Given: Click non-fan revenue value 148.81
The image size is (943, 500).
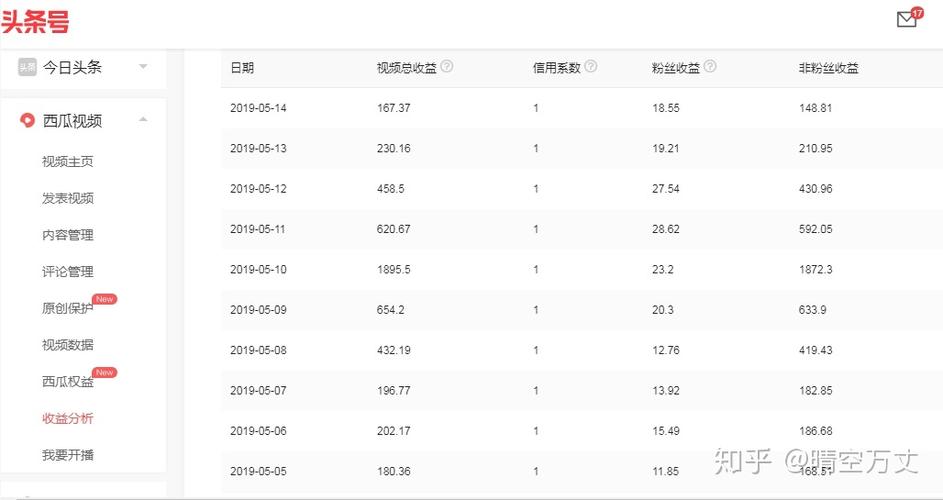Looking at the screenshot, I should coord(816,108).
